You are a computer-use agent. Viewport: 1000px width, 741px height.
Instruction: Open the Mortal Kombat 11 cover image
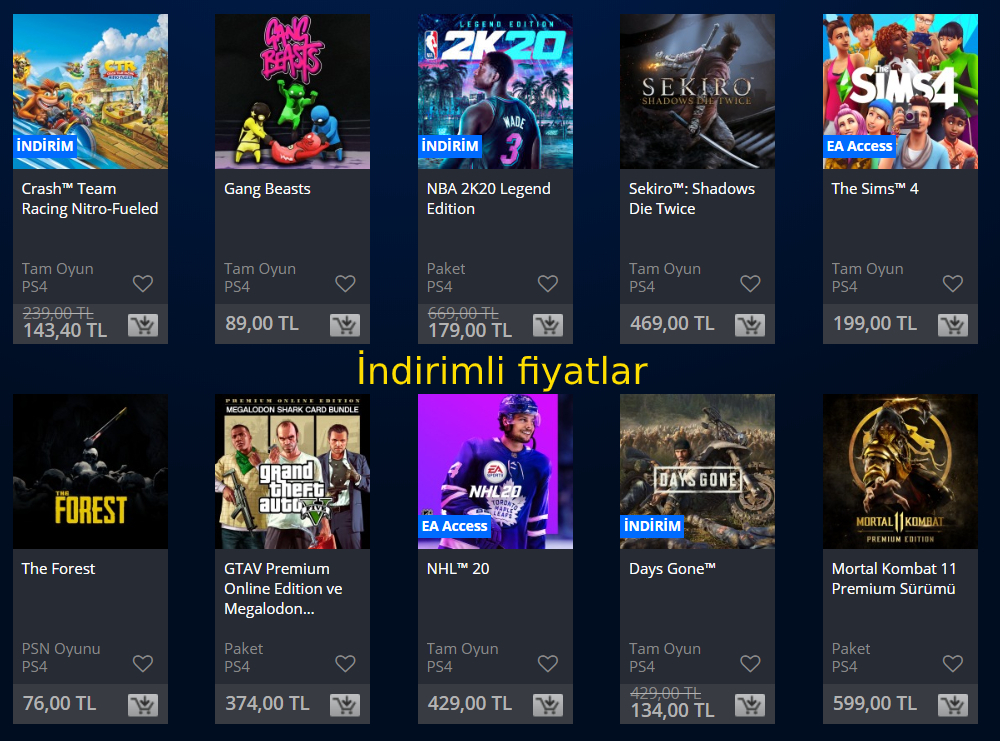coord(900,471)
